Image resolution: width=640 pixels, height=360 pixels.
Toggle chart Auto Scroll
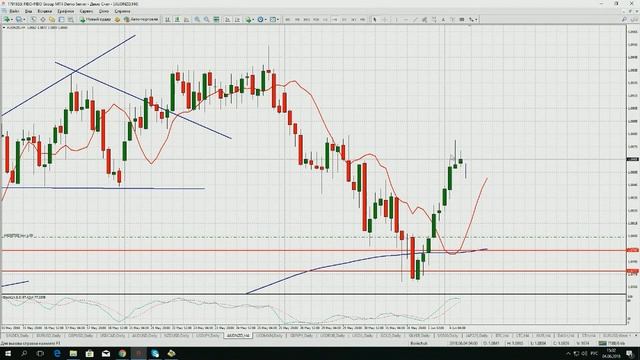pos(227,19)
